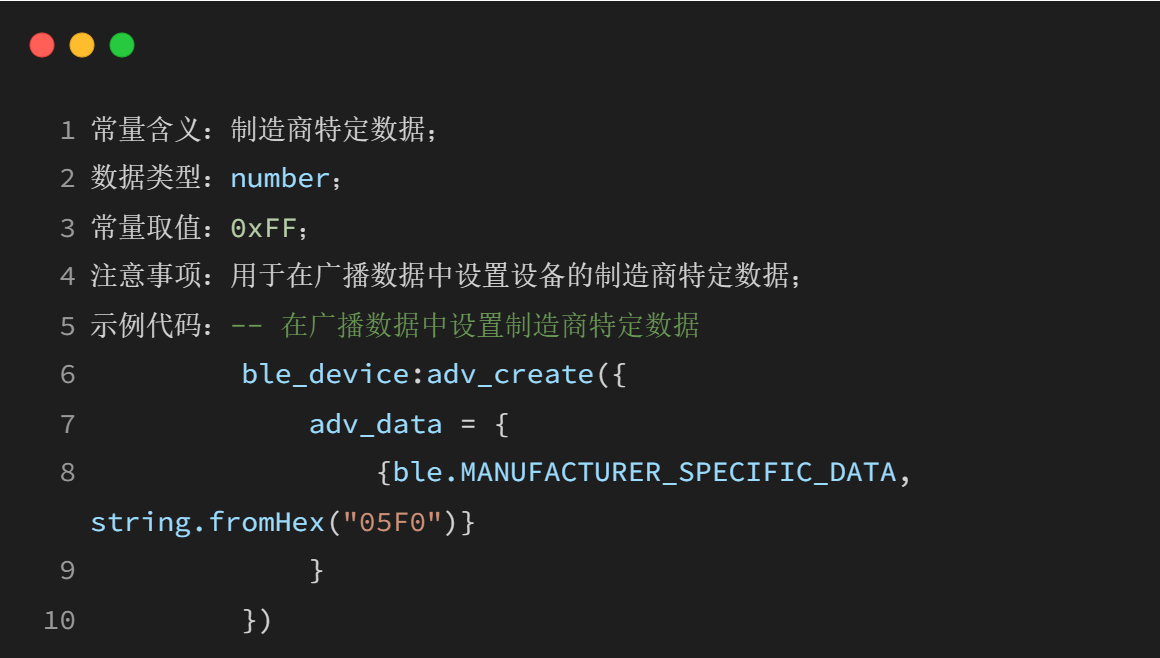The width and height of the screenshot is (1160, 658).
Task: Click the ble_device identifier
Action: click(x=325, y=375)
